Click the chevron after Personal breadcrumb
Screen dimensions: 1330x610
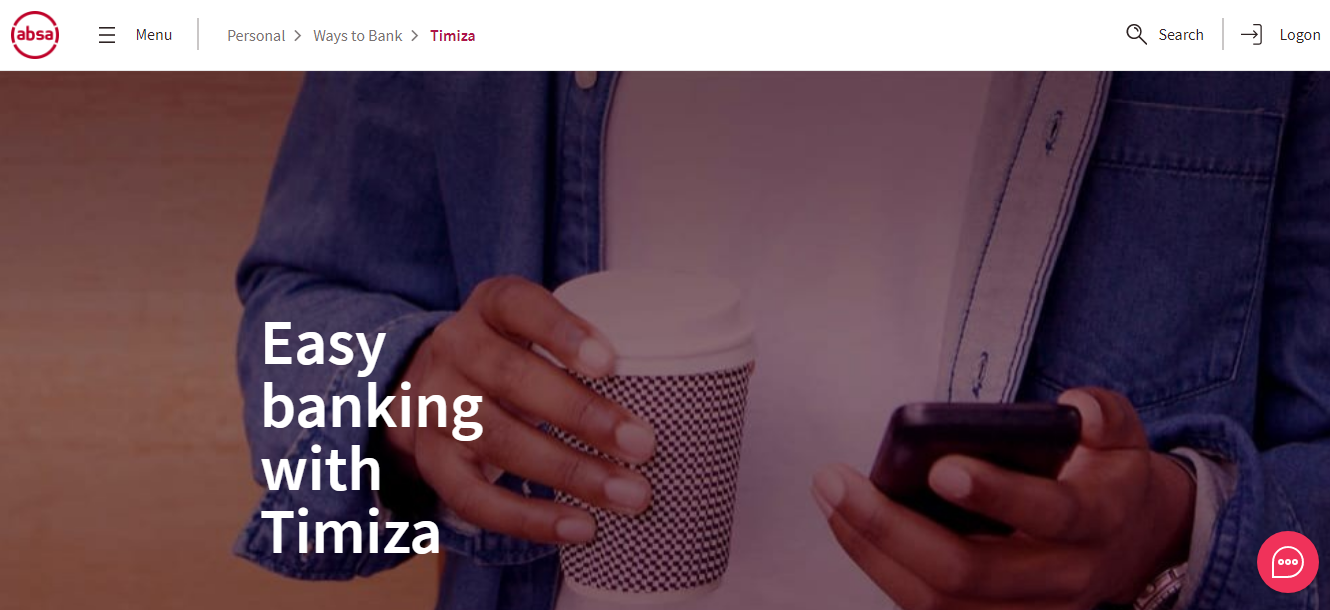297,36
